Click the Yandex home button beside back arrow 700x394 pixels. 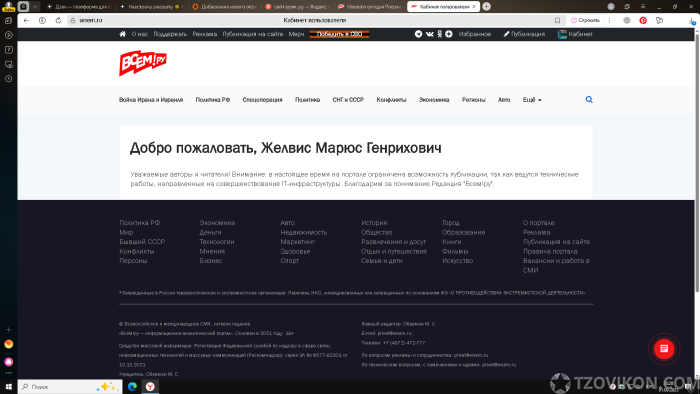click(42, 21)
